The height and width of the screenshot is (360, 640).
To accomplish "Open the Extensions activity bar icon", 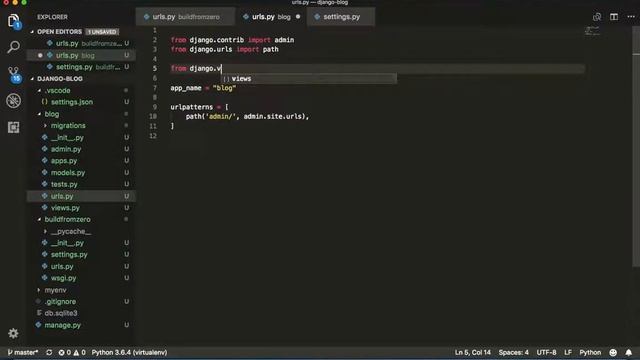I will pos(13,127).
